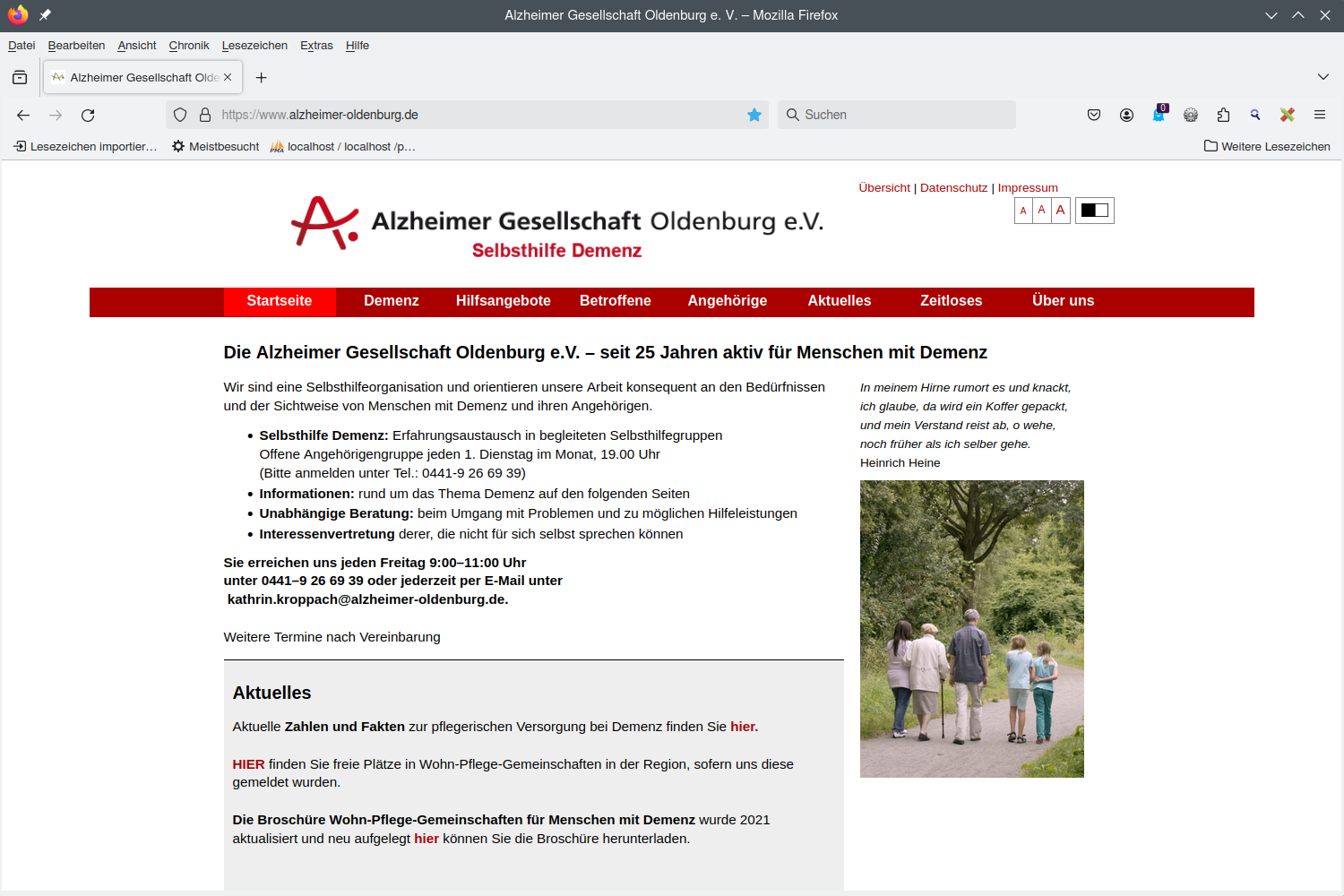Minimize the Firefox window
The height and width of the screenshot is (896, 1344).
[1271, 15]
